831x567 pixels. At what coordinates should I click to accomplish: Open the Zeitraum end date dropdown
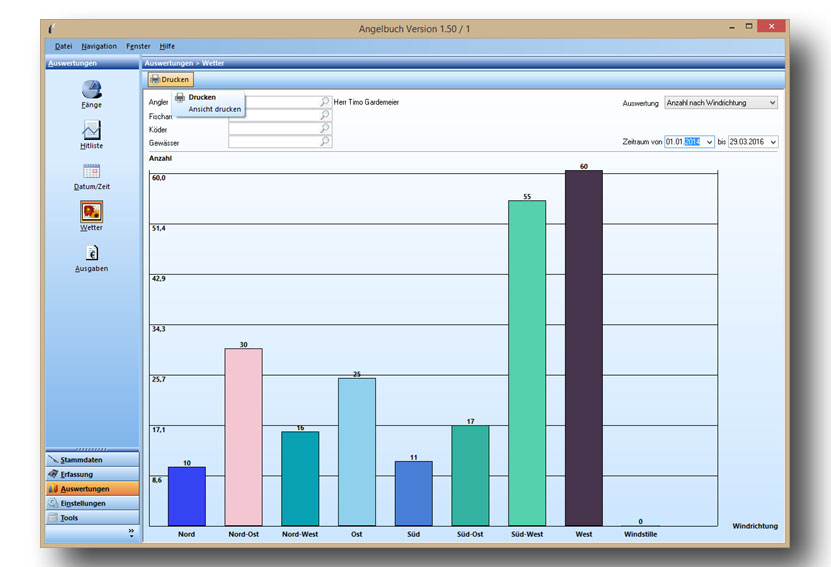[x=771, y=142]
